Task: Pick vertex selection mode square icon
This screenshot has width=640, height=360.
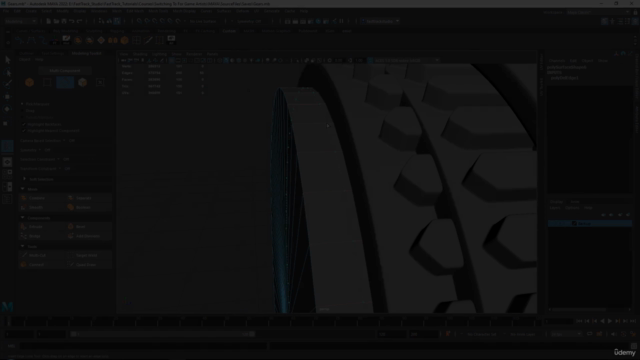Action: coord(47,82)
